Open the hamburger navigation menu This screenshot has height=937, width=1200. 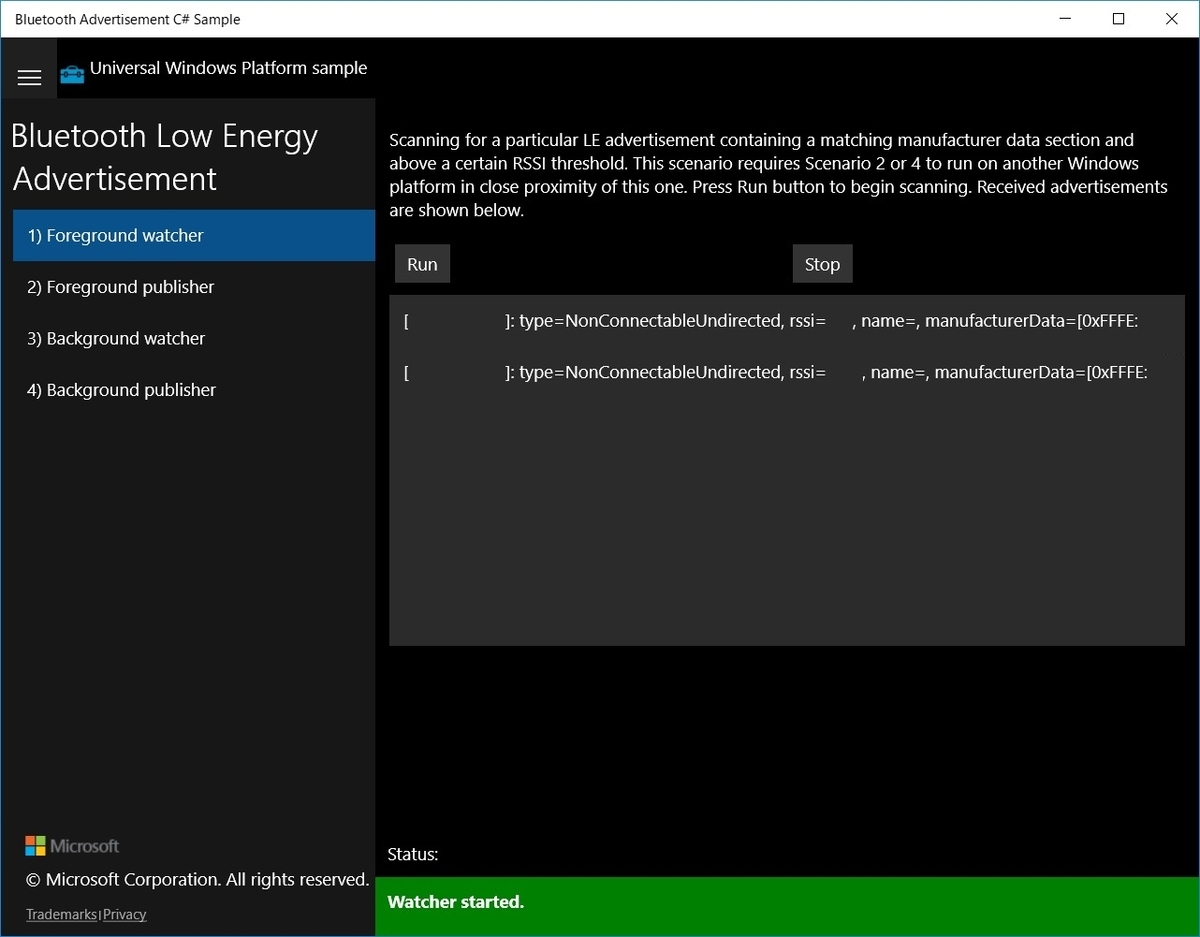point(29,77)
